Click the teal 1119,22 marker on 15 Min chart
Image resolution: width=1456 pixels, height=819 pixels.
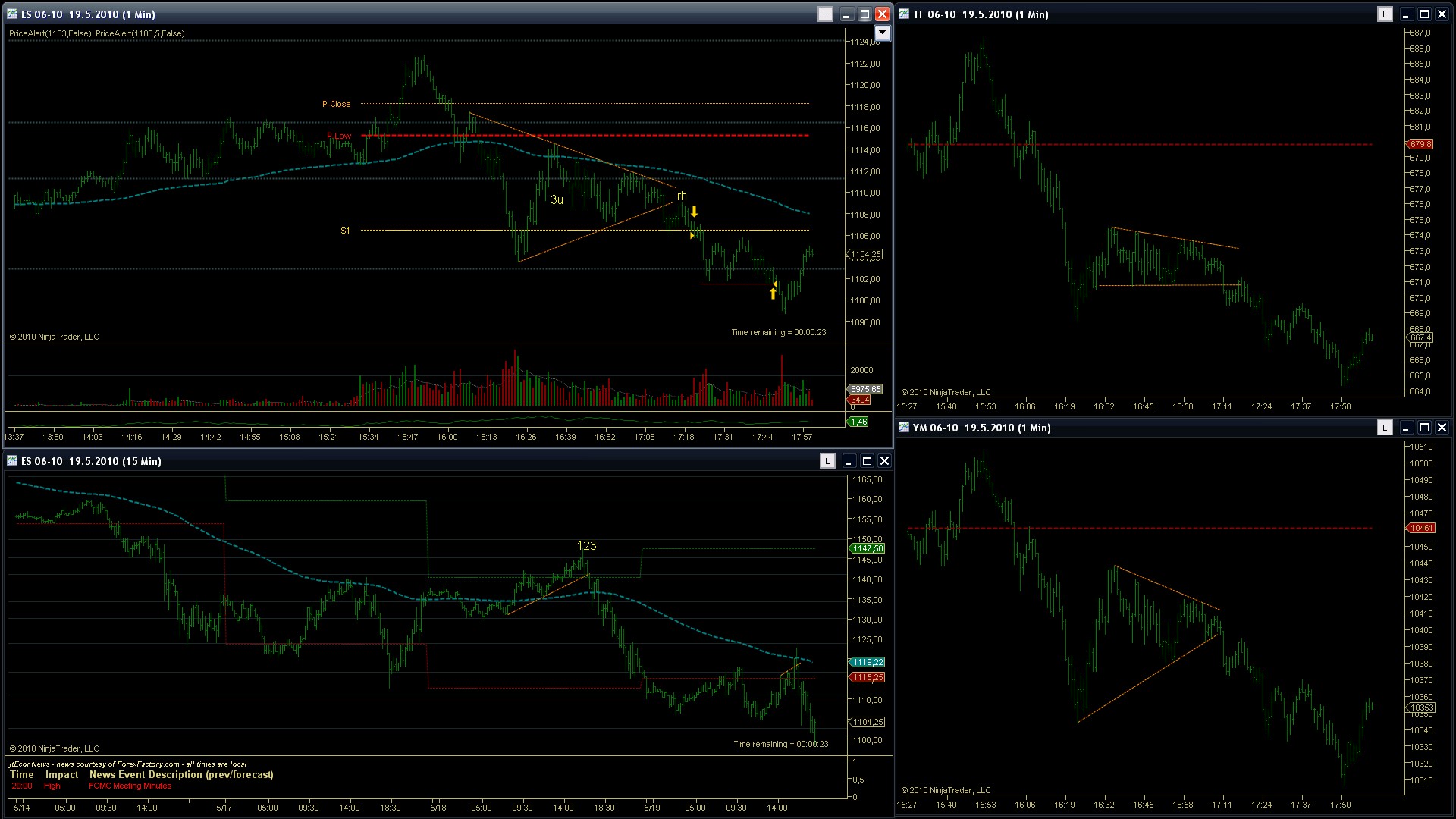(x=868, y=662)
